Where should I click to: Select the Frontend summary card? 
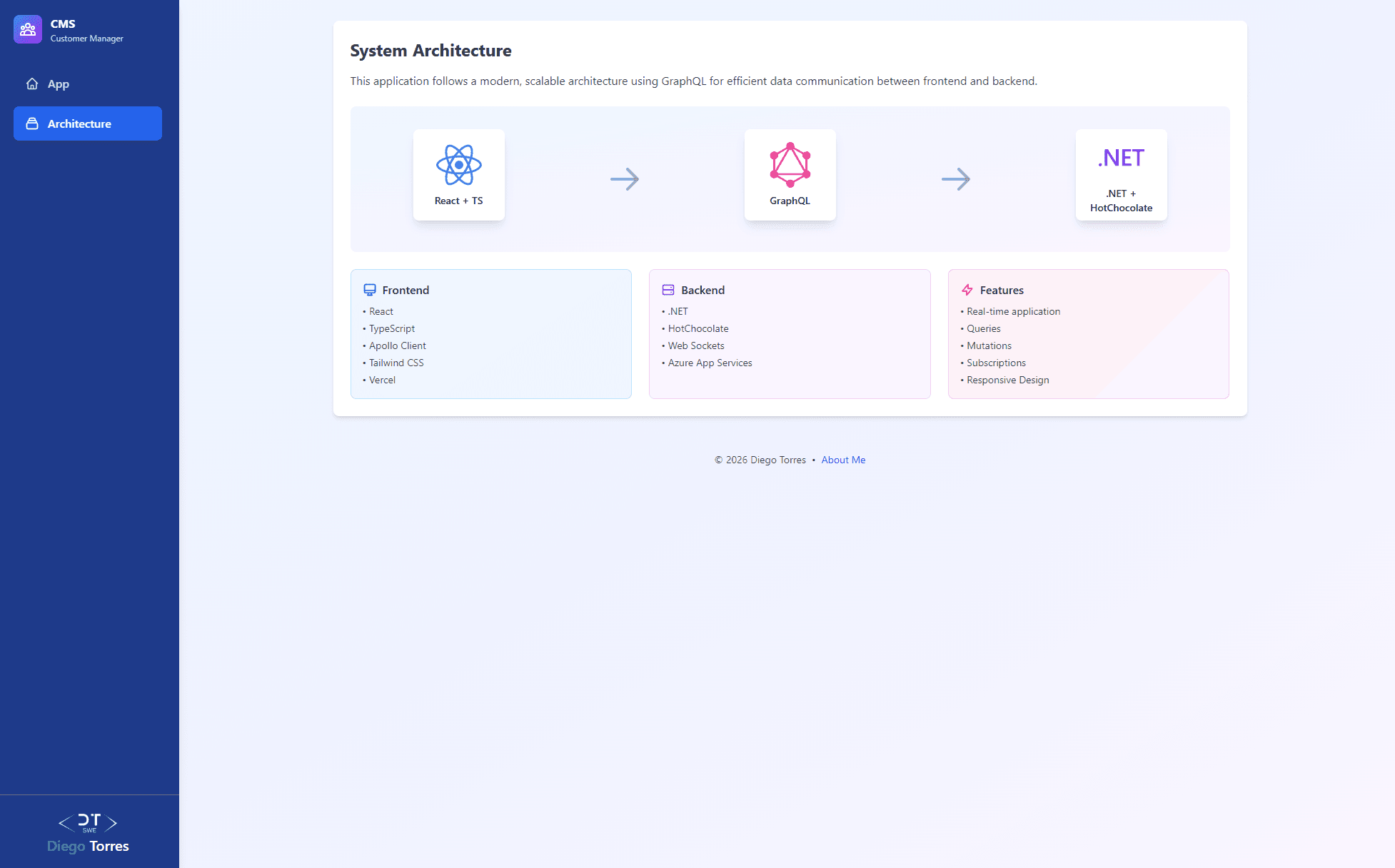click(490, 334)
